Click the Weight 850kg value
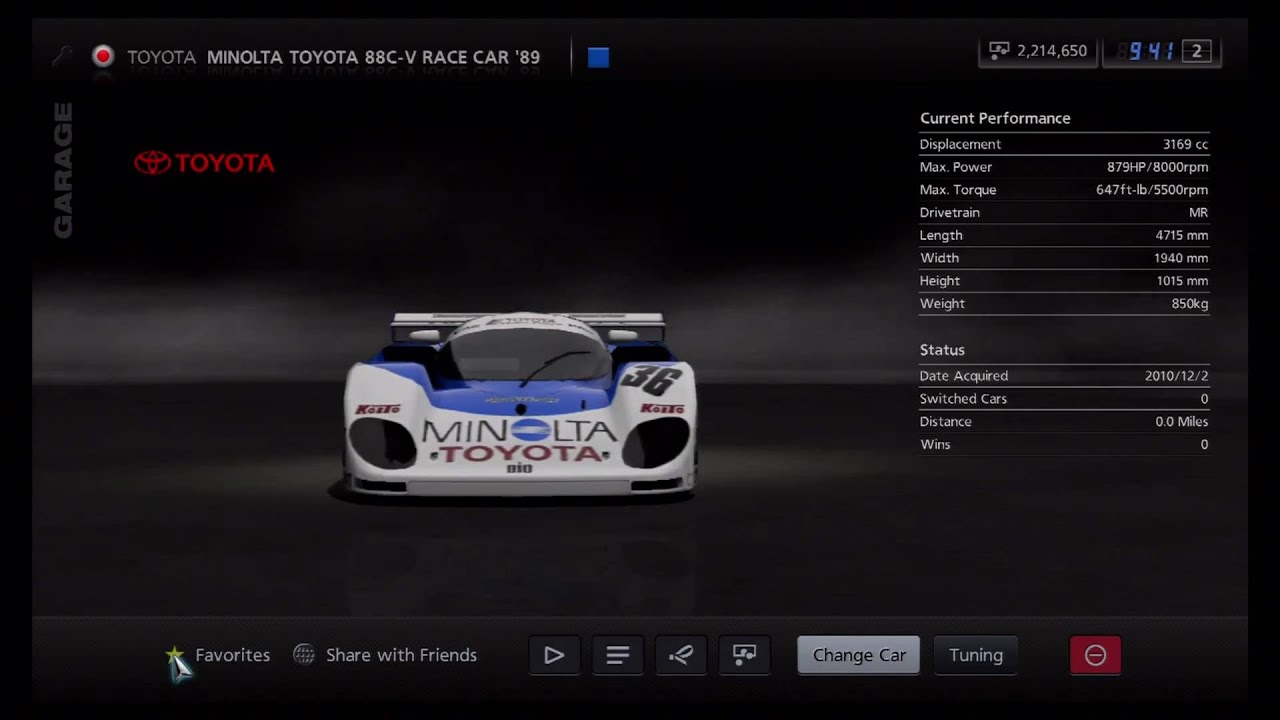The height and width of the screenshot is (720, 1280). (1190, 304)
